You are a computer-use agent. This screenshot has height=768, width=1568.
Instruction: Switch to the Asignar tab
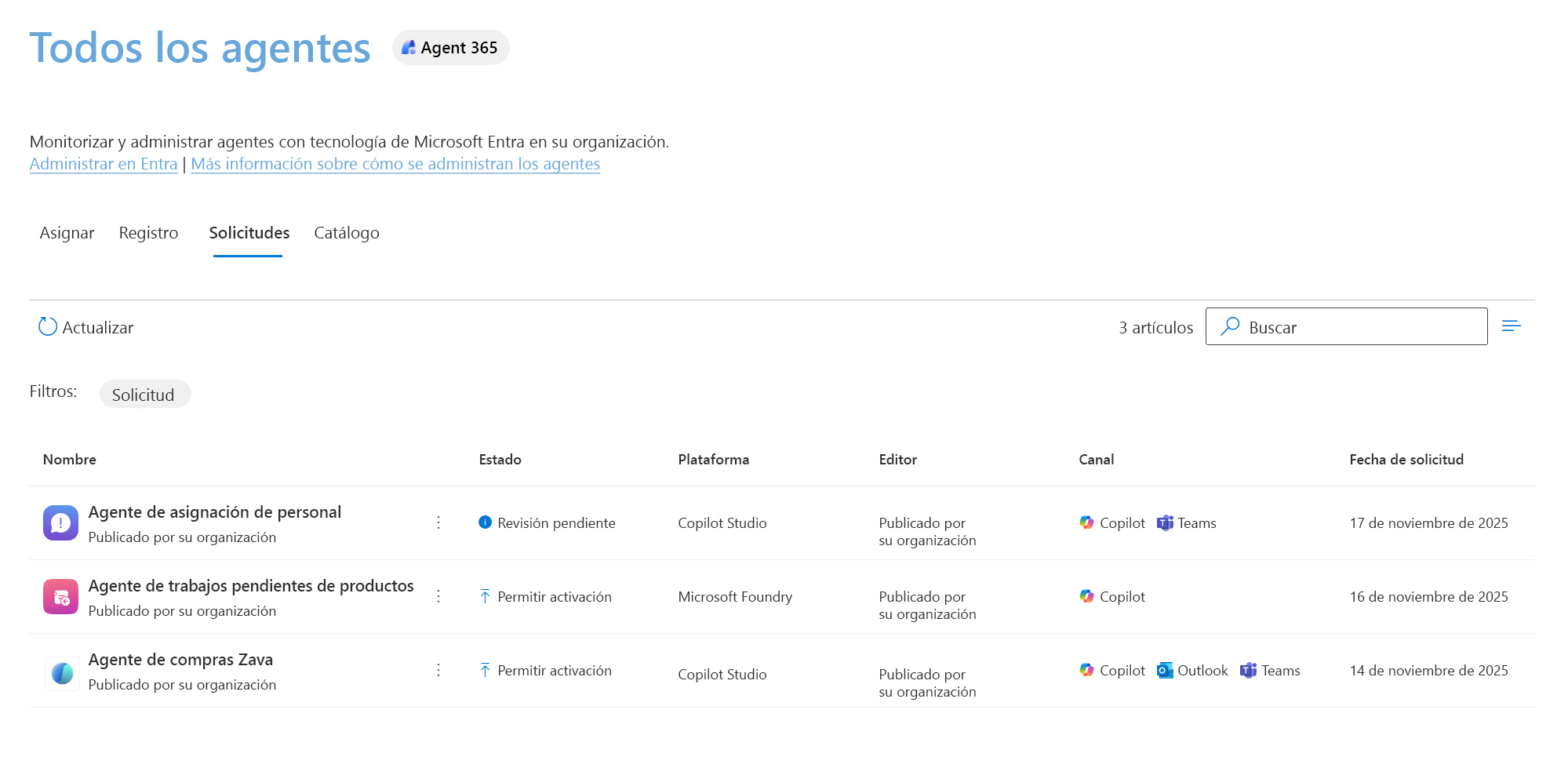point(67,233)
